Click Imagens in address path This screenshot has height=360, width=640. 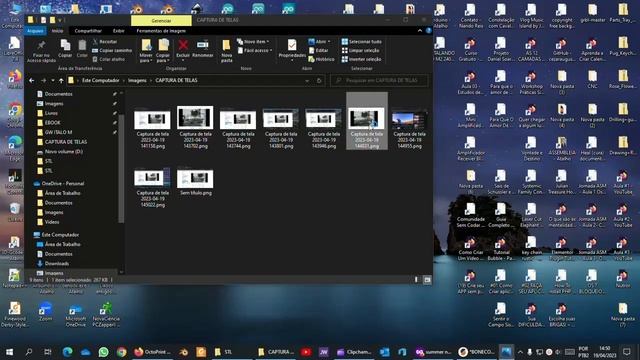[137, 81]
